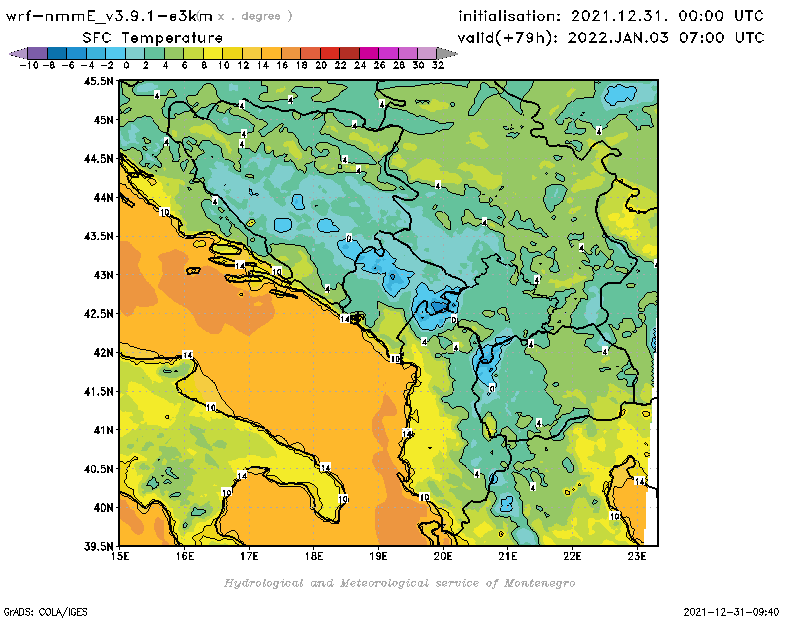This screenshot has width=800, height=618.
Task: Click the '15E' longitude label
Action: (x=120, y=556)
